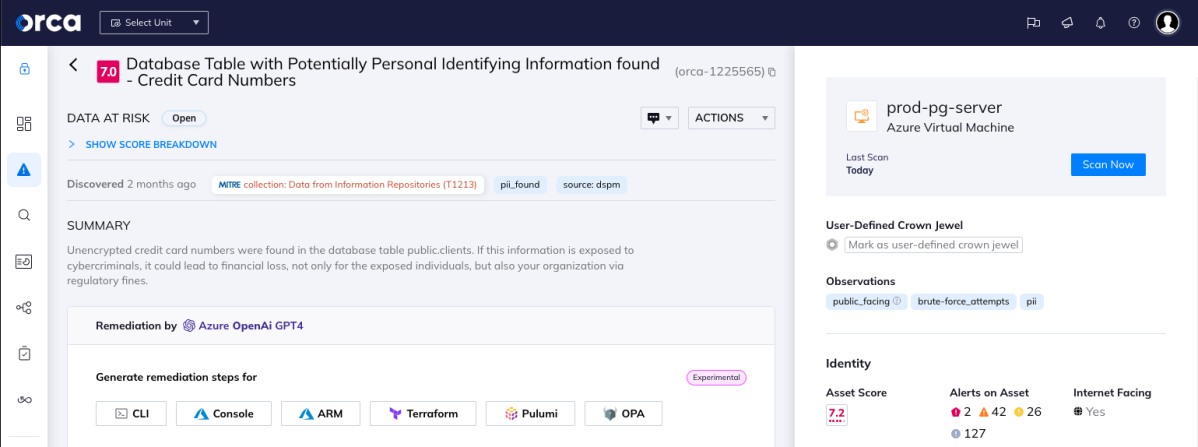Click the public_facing observation tag
Viewport: 1198px width, 447px height.
(x=865, y=302)
